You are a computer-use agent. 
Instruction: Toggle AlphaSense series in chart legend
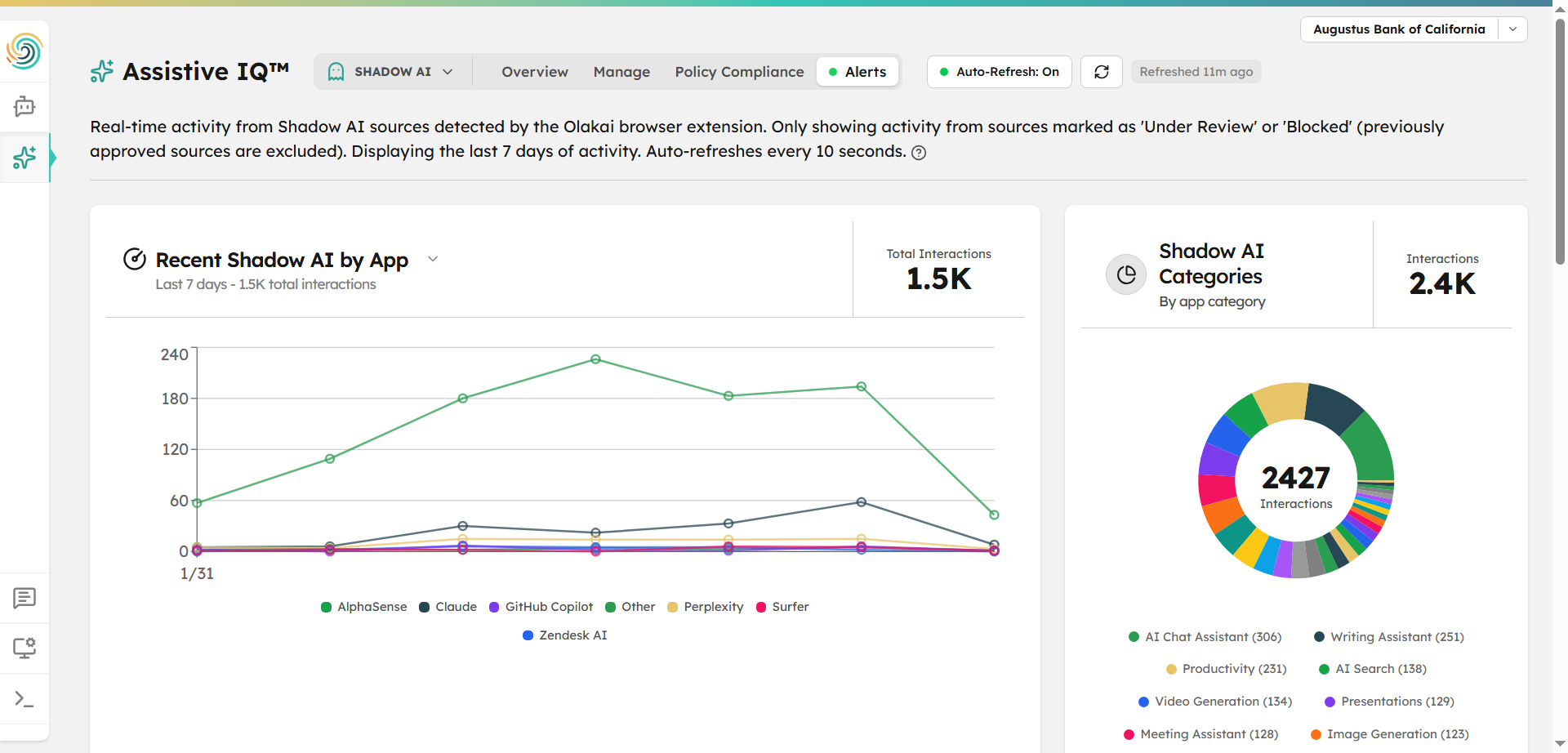363,607
